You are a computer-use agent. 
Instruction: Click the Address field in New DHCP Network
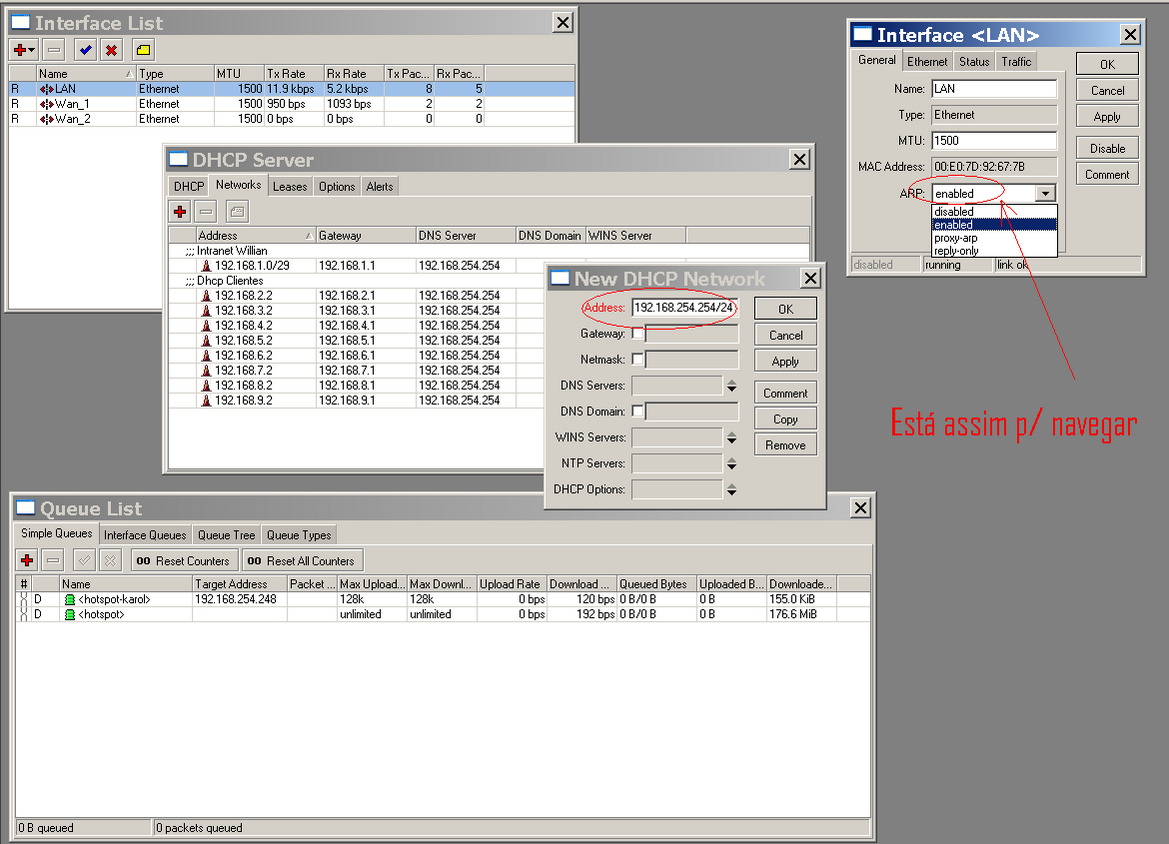coord(684,307)
